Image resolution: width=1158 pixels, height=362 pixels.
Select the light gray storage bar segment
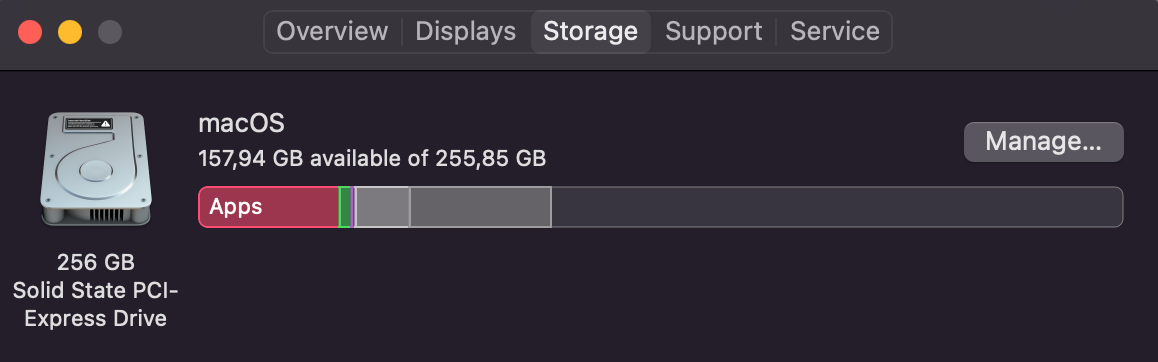click(x=383, y=207)
